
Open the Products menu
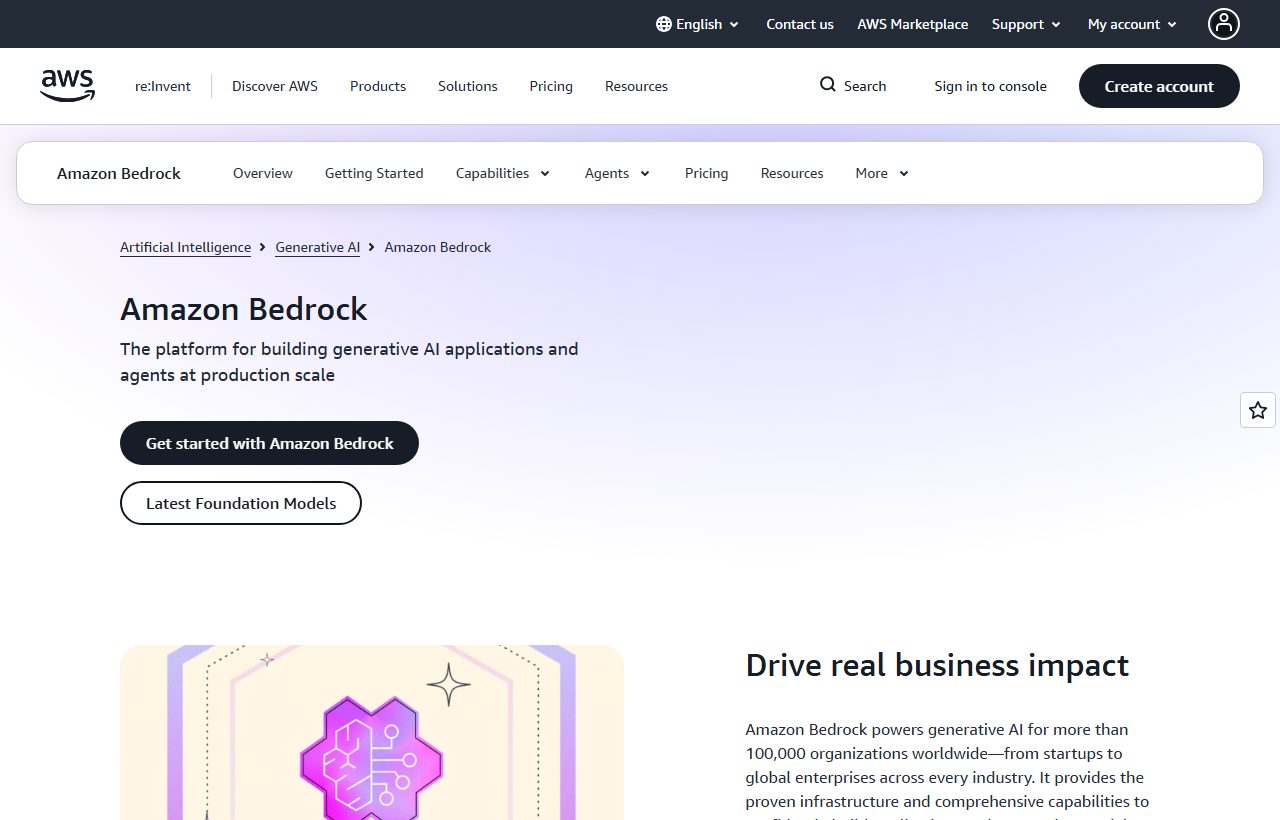[378, 86]
